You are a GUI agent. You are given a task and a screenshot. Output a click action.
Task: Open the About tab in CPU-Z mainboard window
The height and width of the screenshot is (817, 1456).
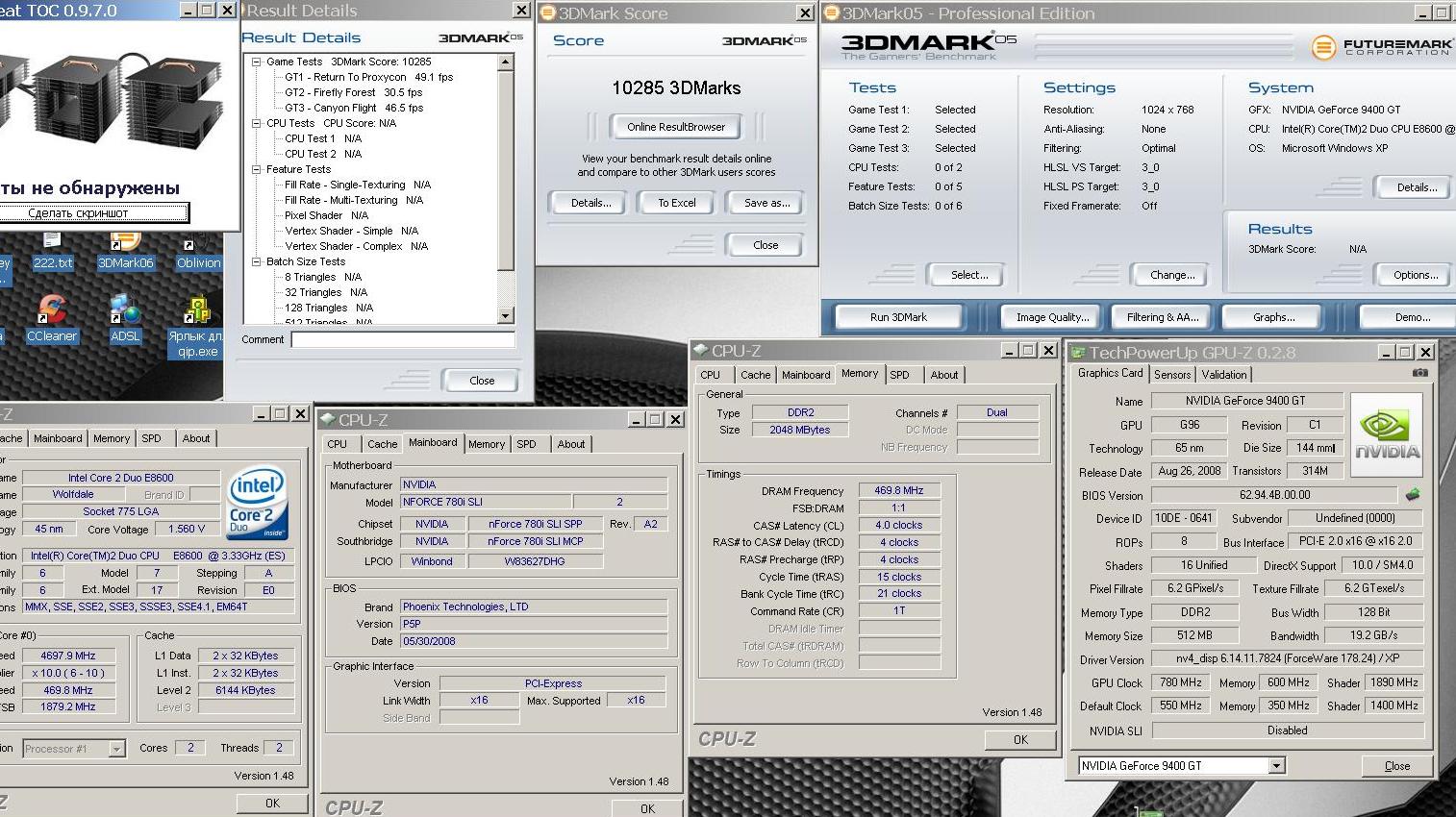571,444
